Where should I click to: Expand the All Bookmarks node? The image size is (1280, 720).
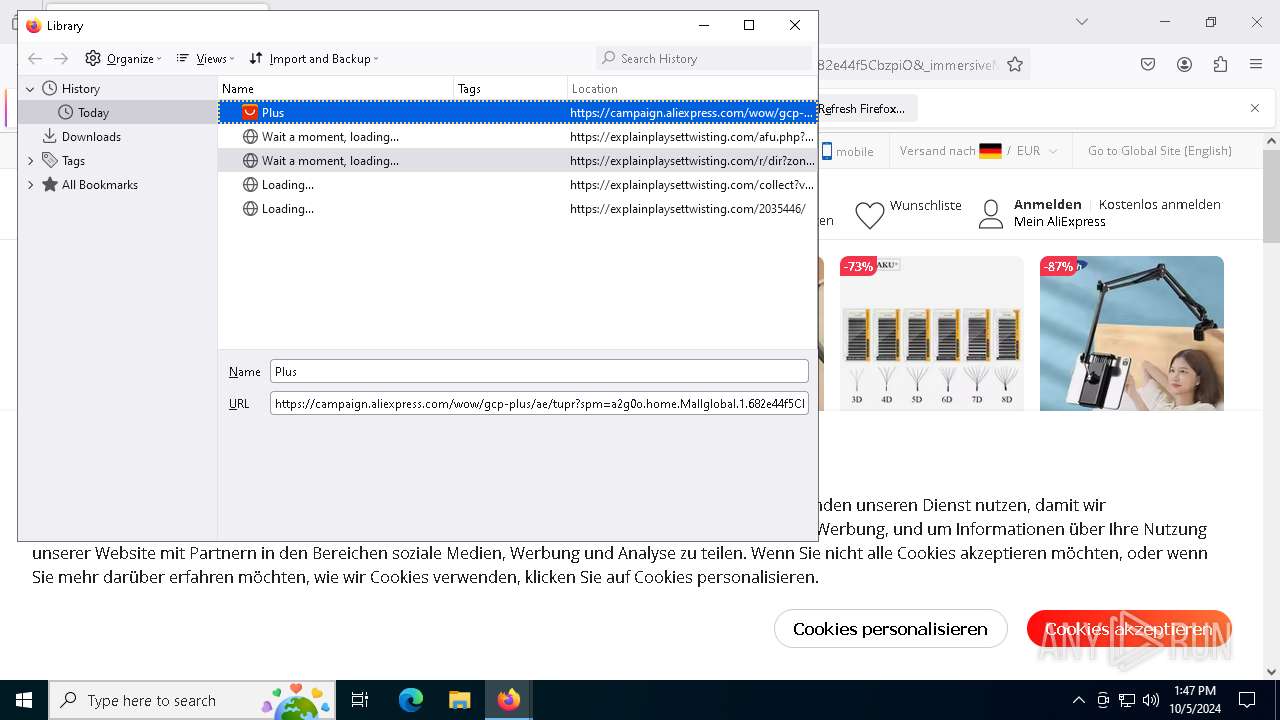(x=30, y=185)
